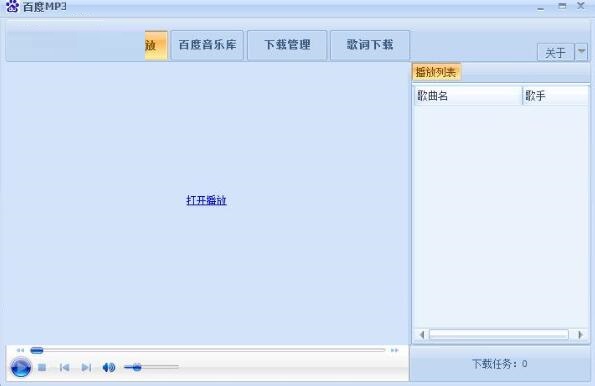Skip to the previous track
This screenshot has width=595, height=386.
click(65, 367)
